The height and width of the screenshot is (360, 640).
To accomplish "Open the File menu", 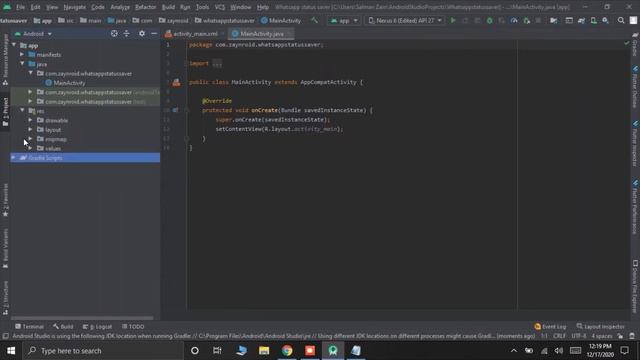I will point(20,7).
